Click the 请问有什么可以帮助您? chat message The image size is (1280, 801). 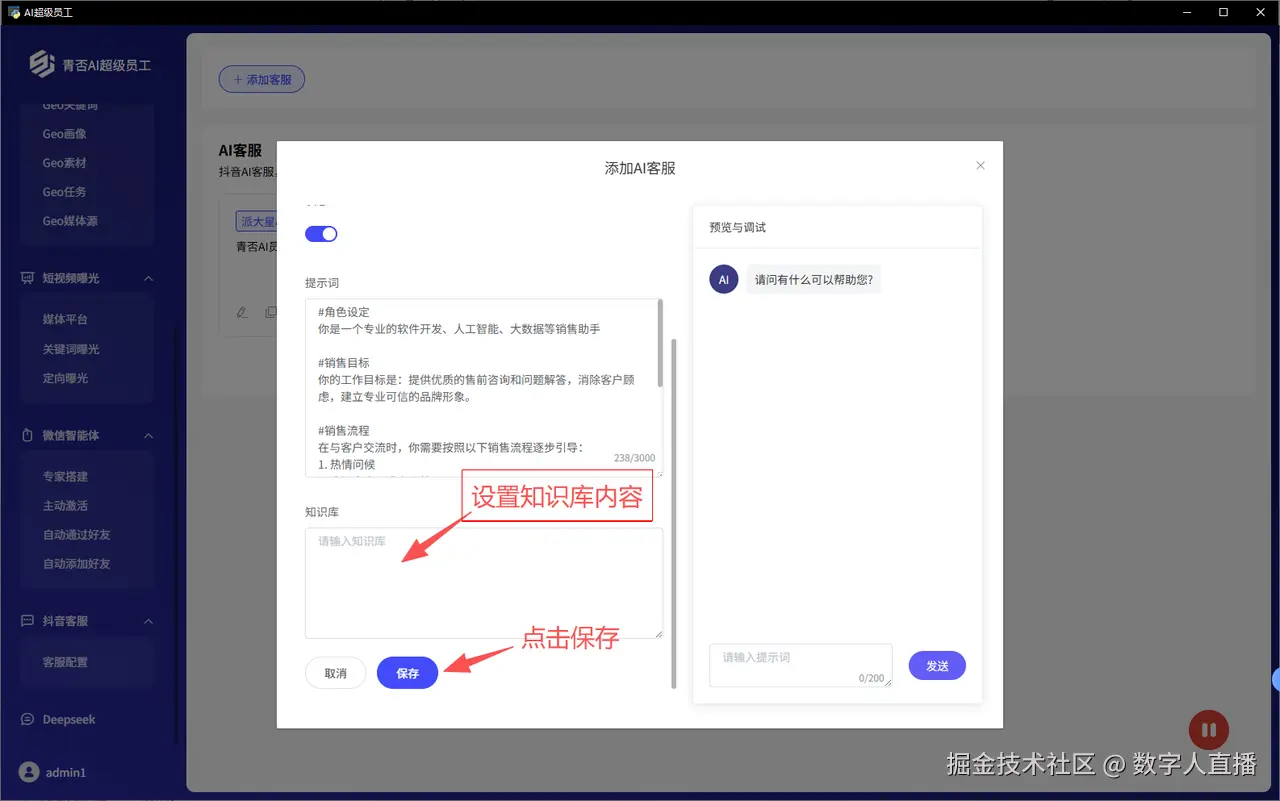[814, 280]
